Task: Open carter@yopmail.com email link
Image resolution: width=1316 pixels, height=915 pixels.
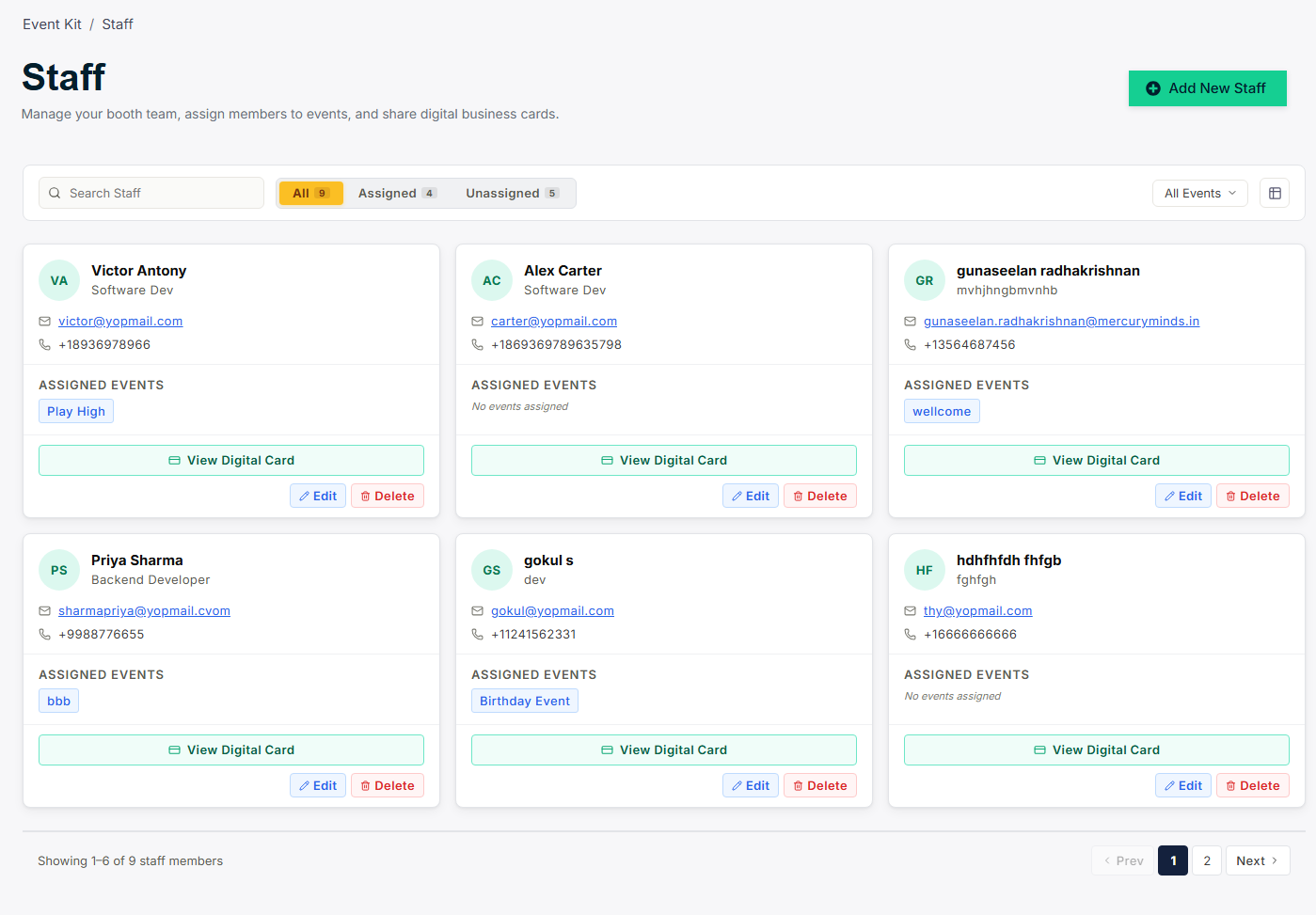Action: pyautogui.click(x=554, y=321)
